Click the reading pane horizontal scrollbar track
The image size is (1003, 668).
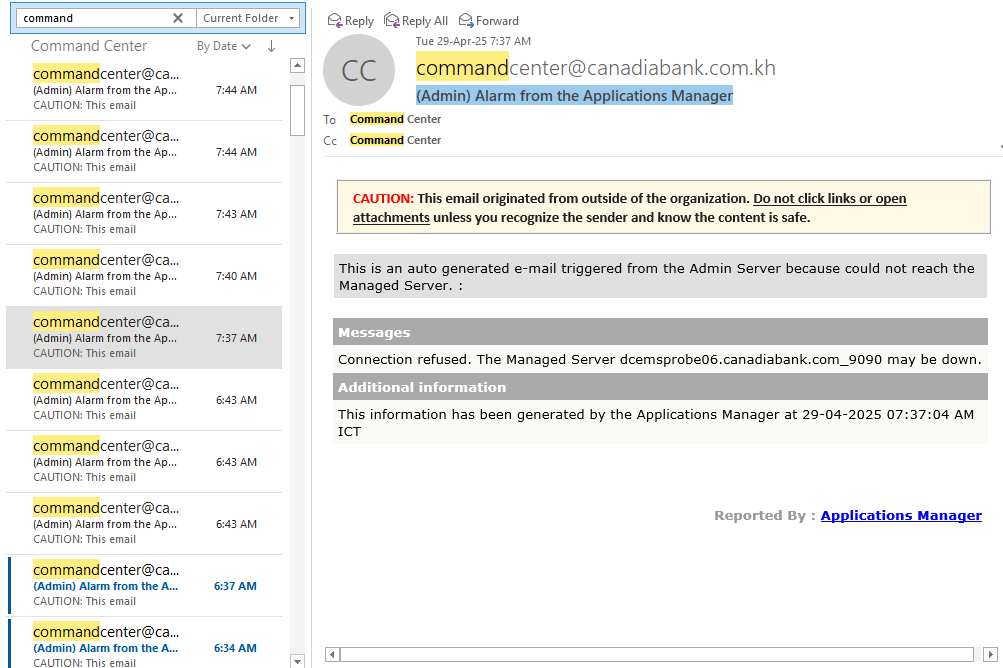coord(657,654)
